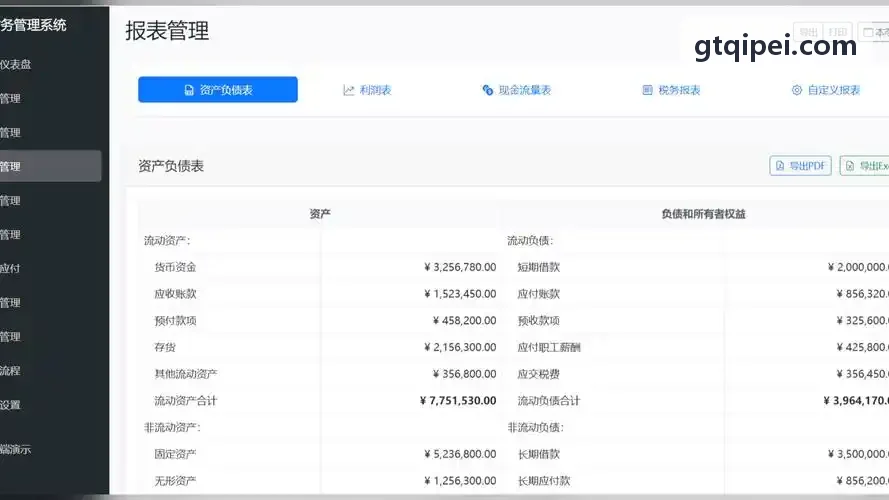The width and height of the screenshot is (889, 500).
Task: Click the value ¥1,523,450.00
Action: click(460, 294)
